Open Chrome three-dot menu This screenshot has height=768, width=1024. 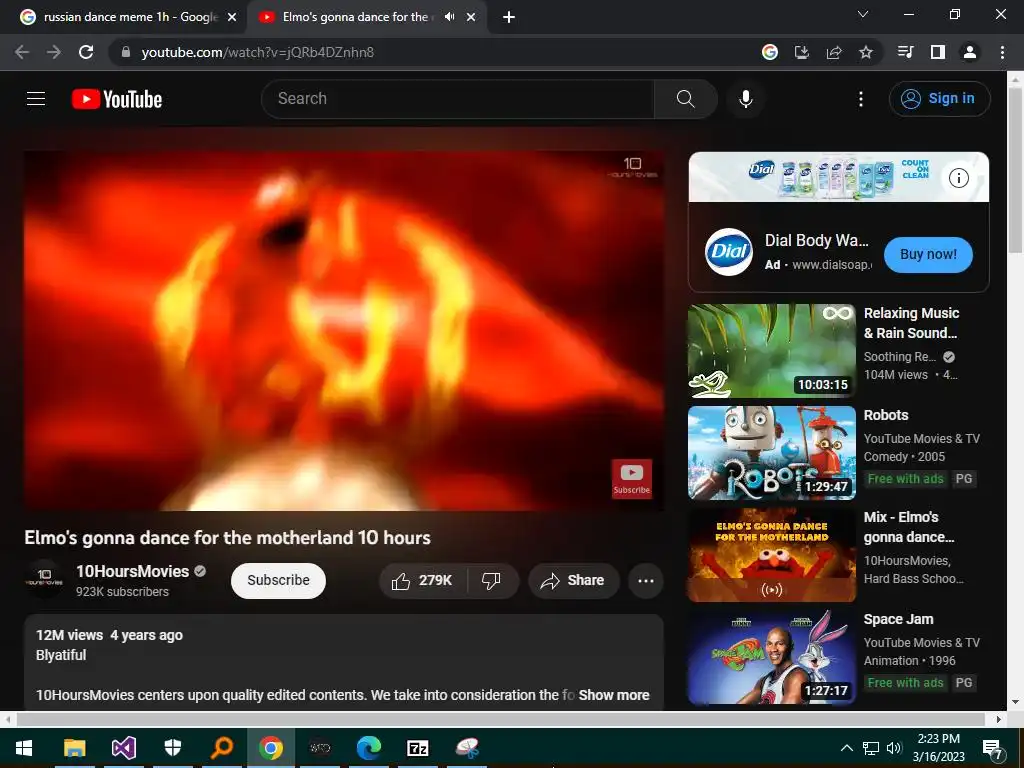coord(1002,52)
